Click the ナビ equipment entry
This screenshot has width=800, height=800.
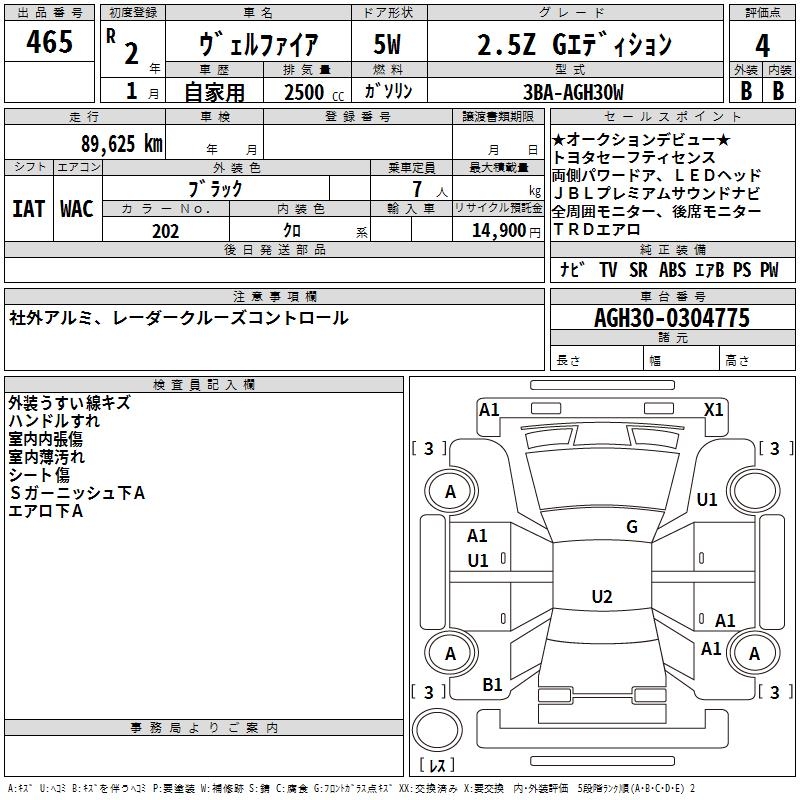tap(572, 270)
